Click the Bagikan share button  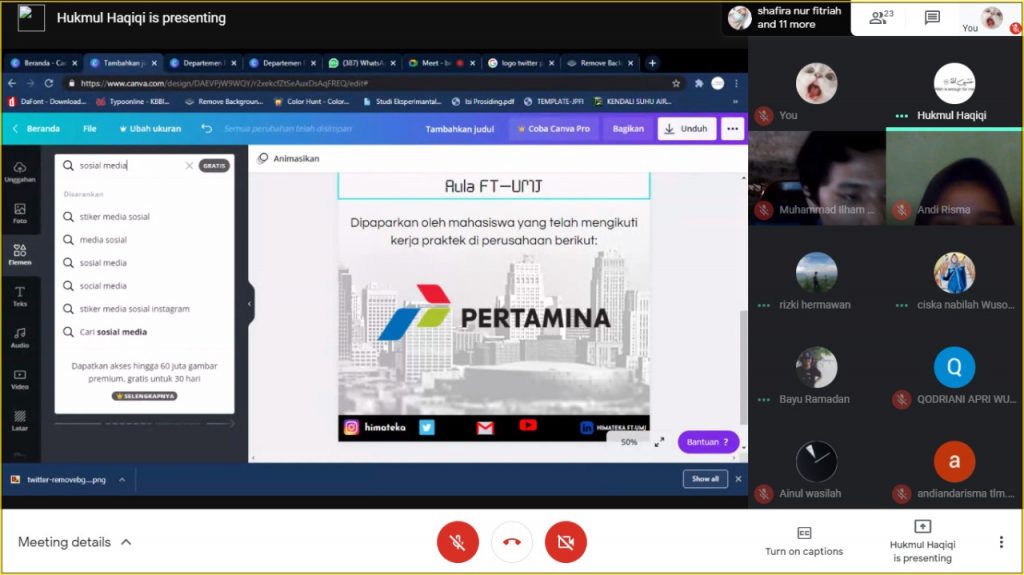(628, 129)
